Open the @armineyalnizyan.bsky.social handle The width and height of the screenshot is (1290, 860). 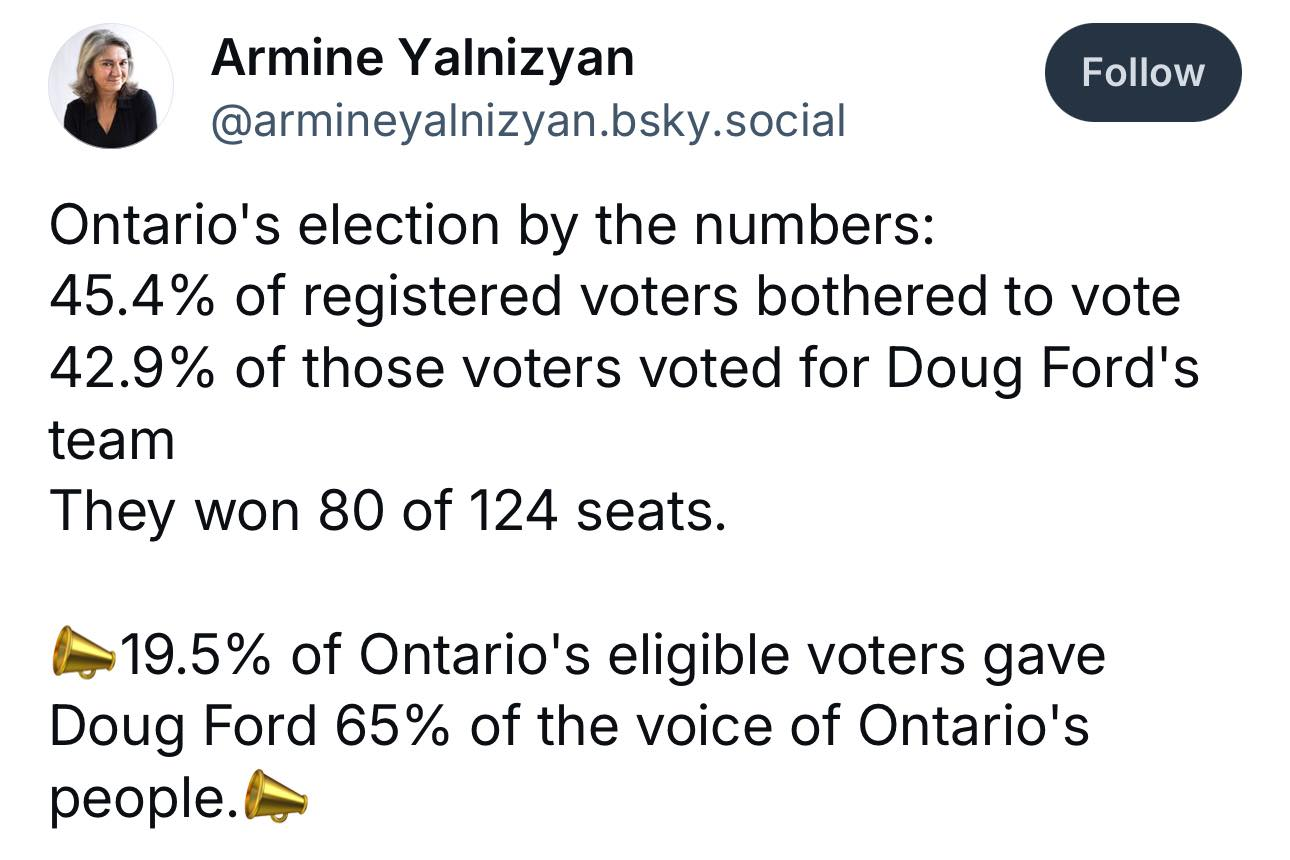point(528,121)
